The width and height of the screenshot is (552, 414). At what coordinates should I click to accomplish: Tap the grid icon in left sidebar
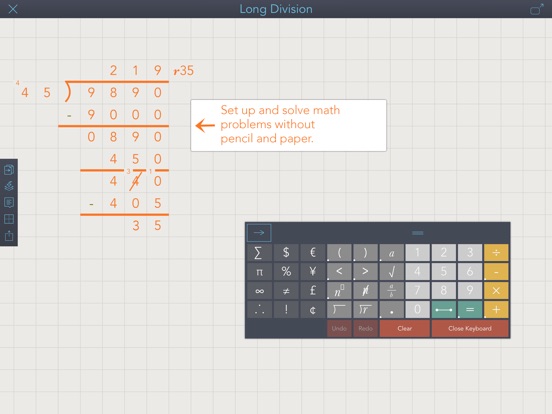pyautogui.click(x=9, y=219)
